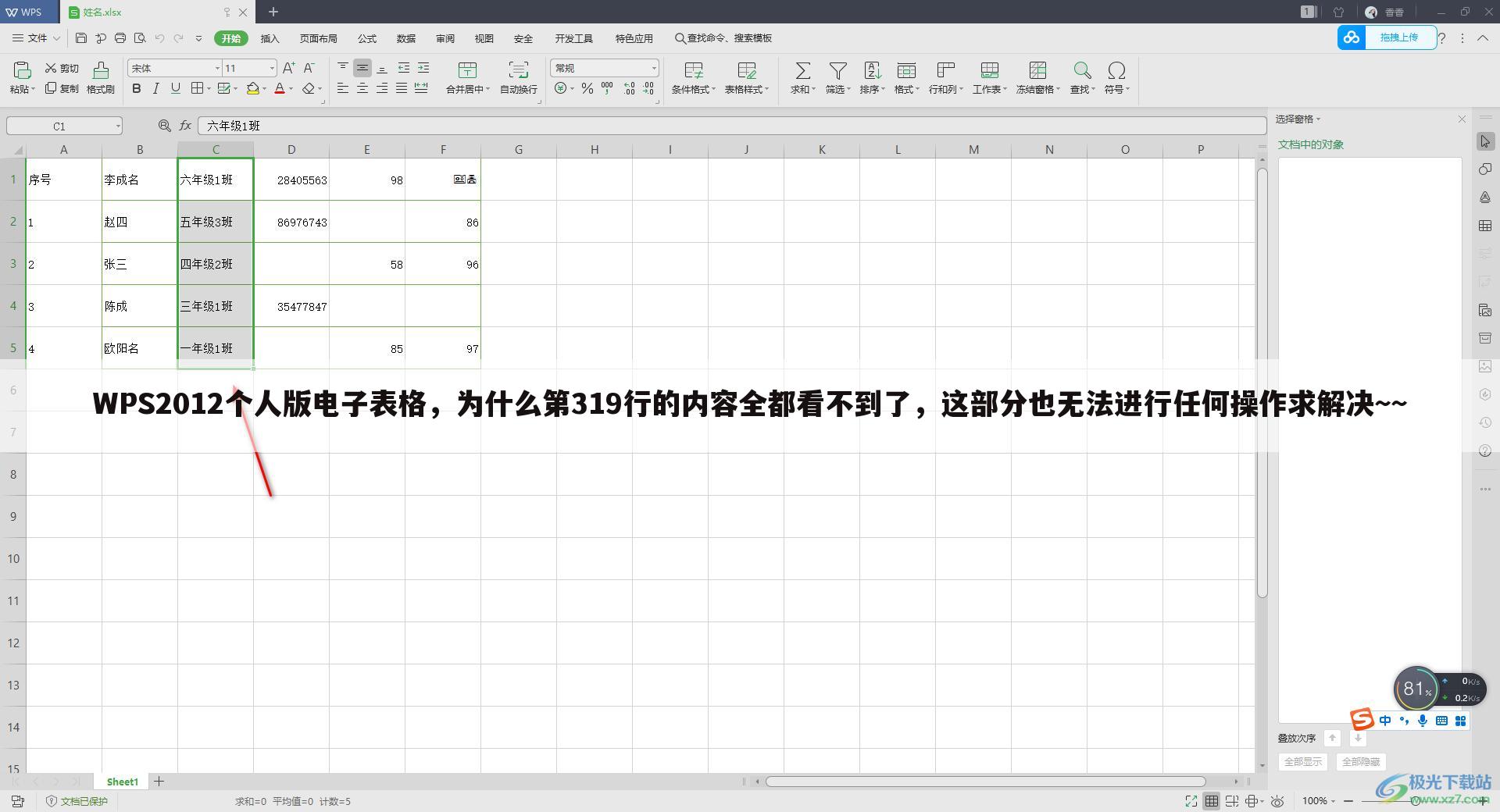Add a new sheet with plus button
Screen dimensions: 1500x812
coord(159,781)
